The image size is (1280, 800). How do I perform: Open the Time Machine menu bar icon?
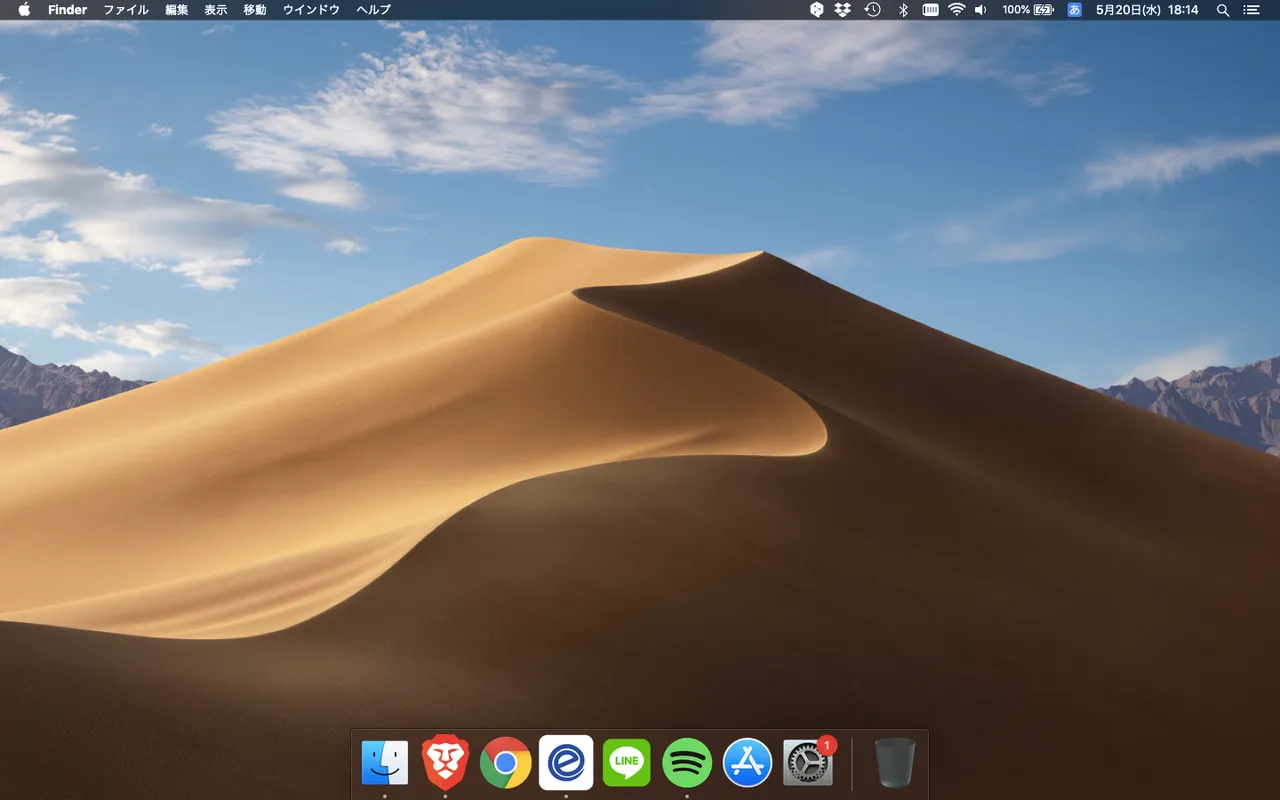[x=872, y=9]
